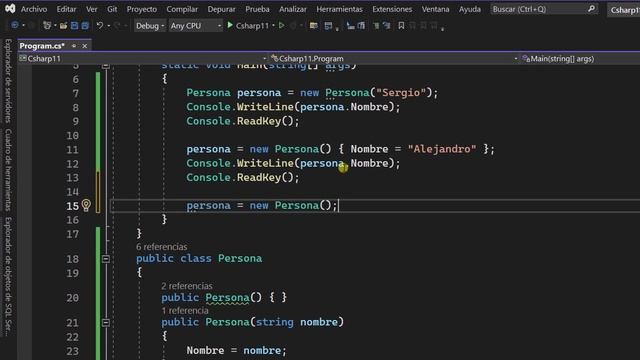Click the lightbulb quick actions icon on line 15
The image size is (640, 360).
click(86, 205)
